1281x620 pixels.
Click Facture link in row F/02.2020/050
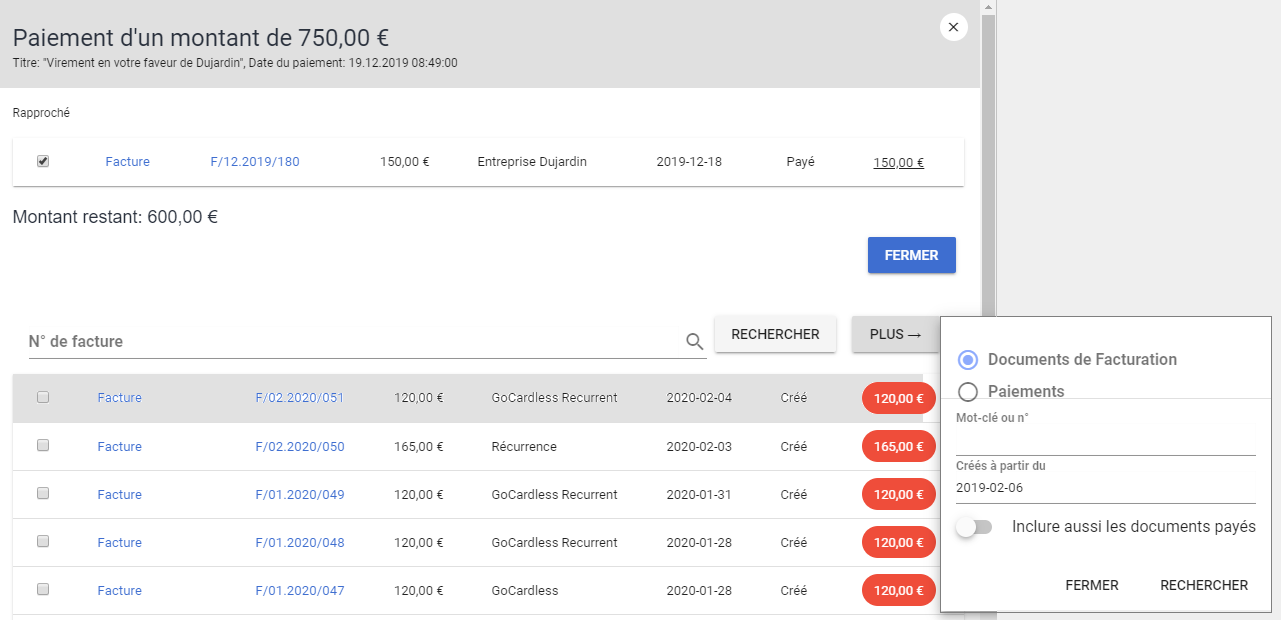pos(119,447)
